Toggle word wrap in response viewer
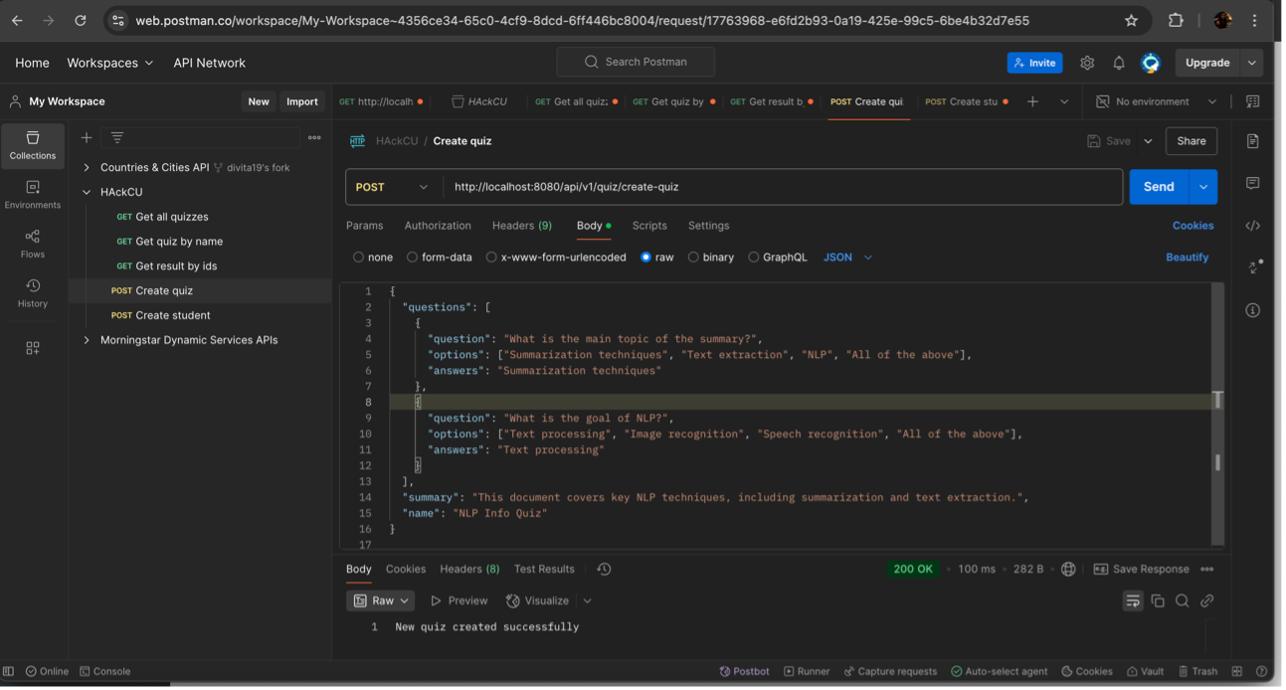1286x690 pixels. tap(1133, 601)
